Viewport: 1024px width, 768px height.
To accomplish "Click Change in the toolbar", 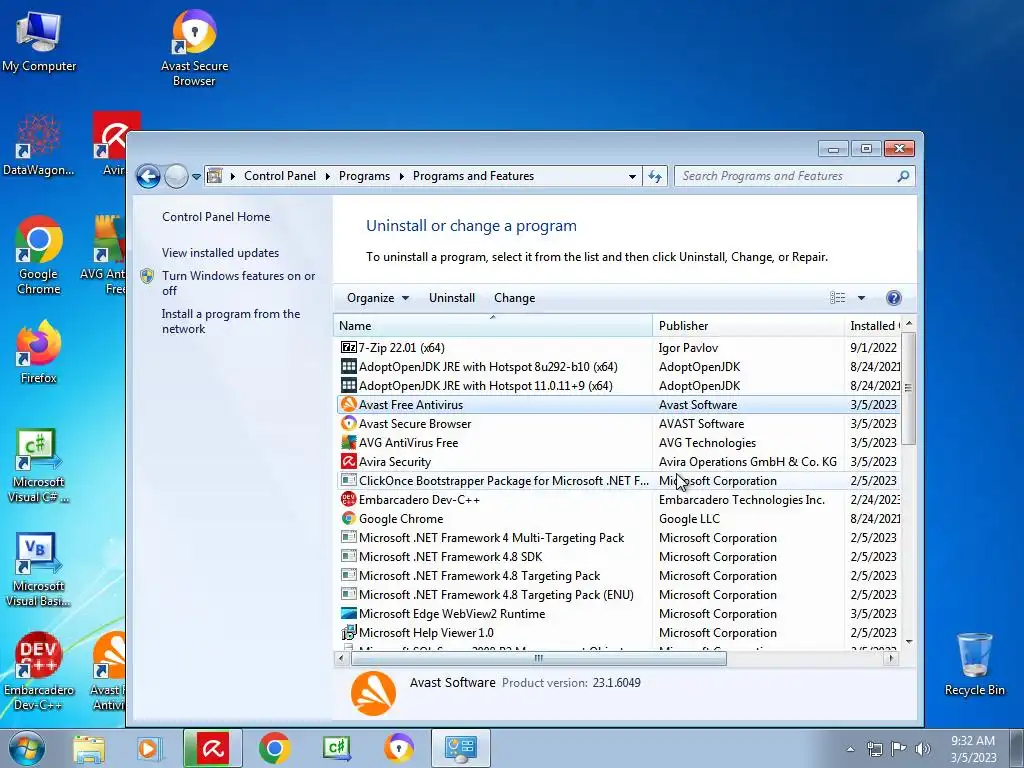I will coord(514,298).
